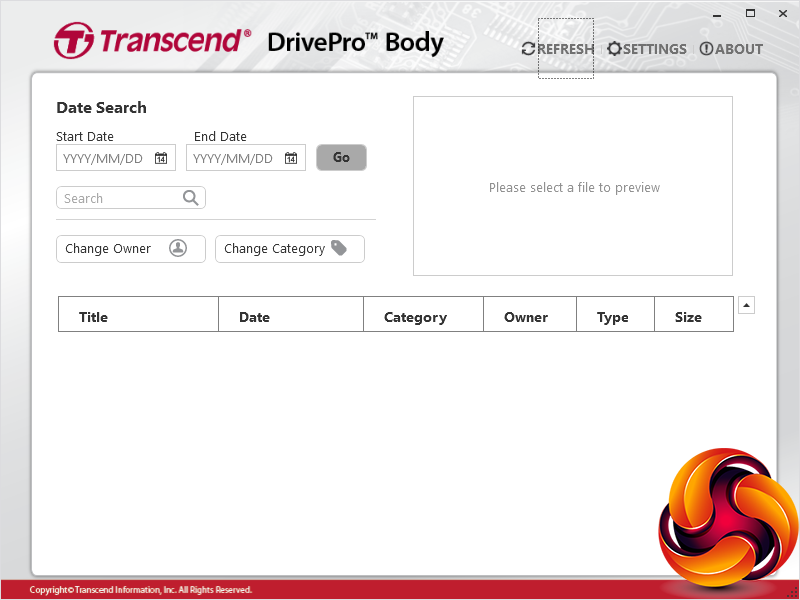Open Start Date calendar picker icon
The image size is (800, 600).
click(x=161, y=158)
